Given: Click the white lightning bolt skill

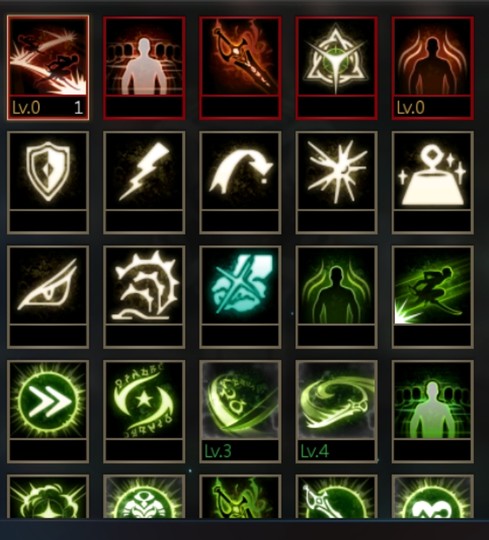Looking at the screenshot, I should 144,183.
